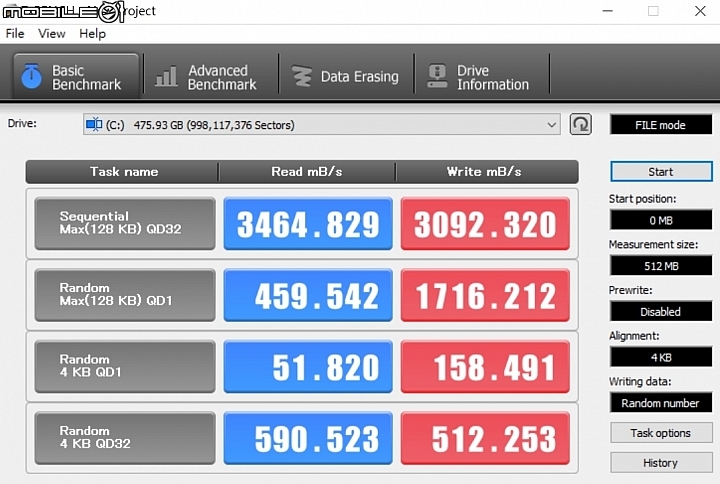Change Writing data Random number setting
The height and width of the screenshot is (484, 720).
point(661,403)
